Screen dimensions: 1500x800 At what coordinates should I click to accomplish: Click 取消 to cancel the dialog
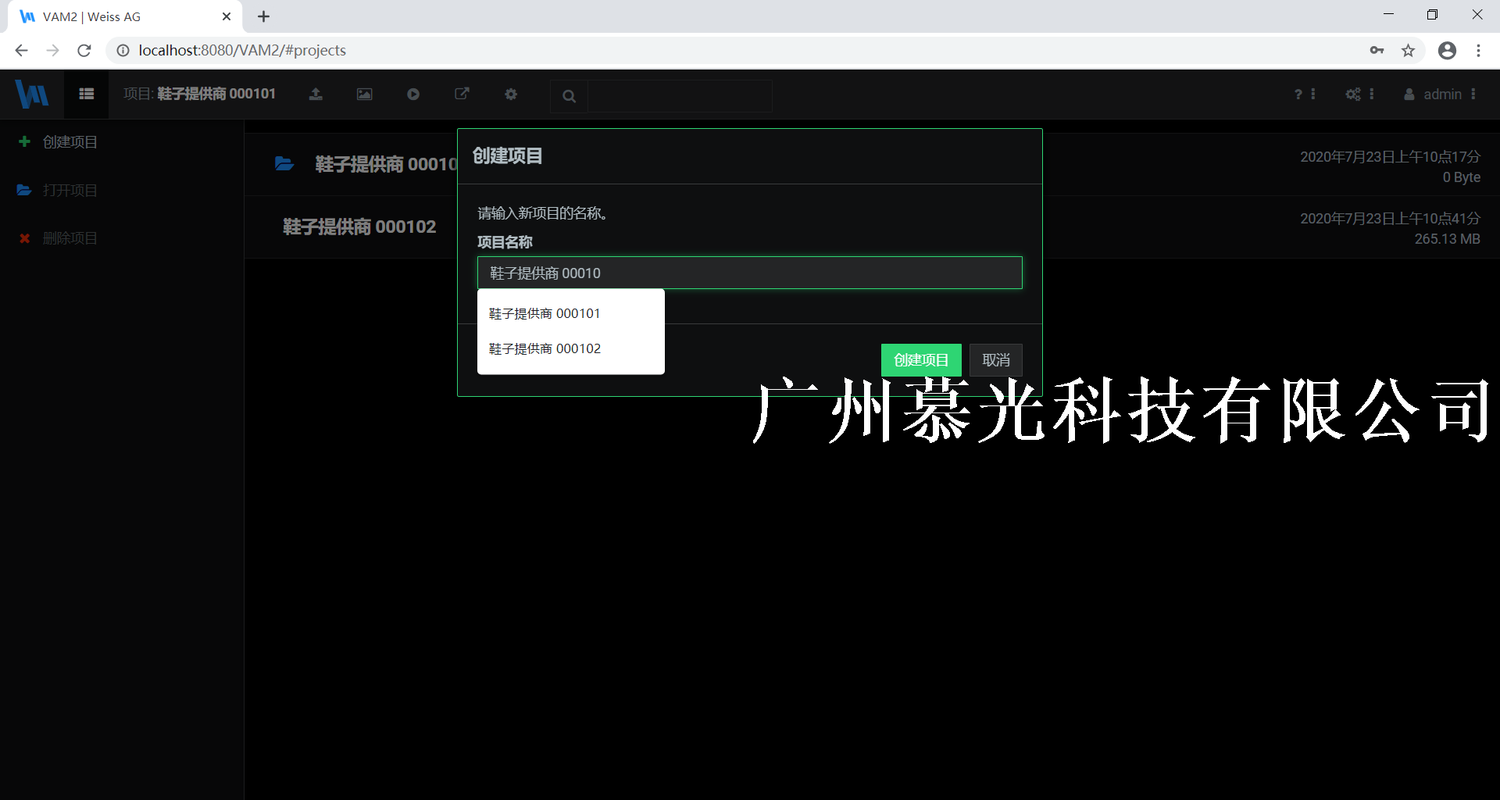pyautogui.click(x=996, y=360)
